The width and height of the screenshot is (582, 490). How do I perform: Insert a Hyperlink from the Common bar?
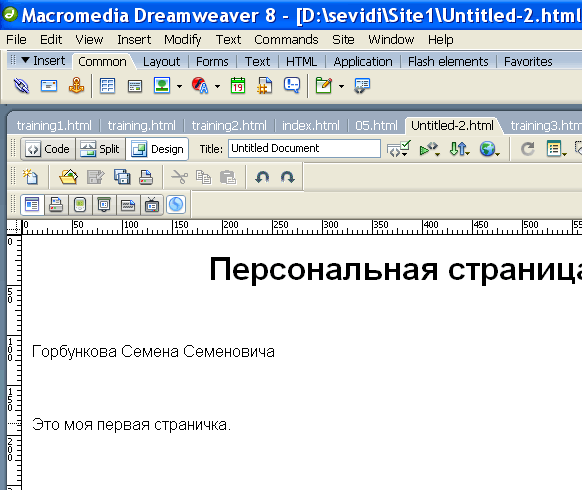(21, 86)
